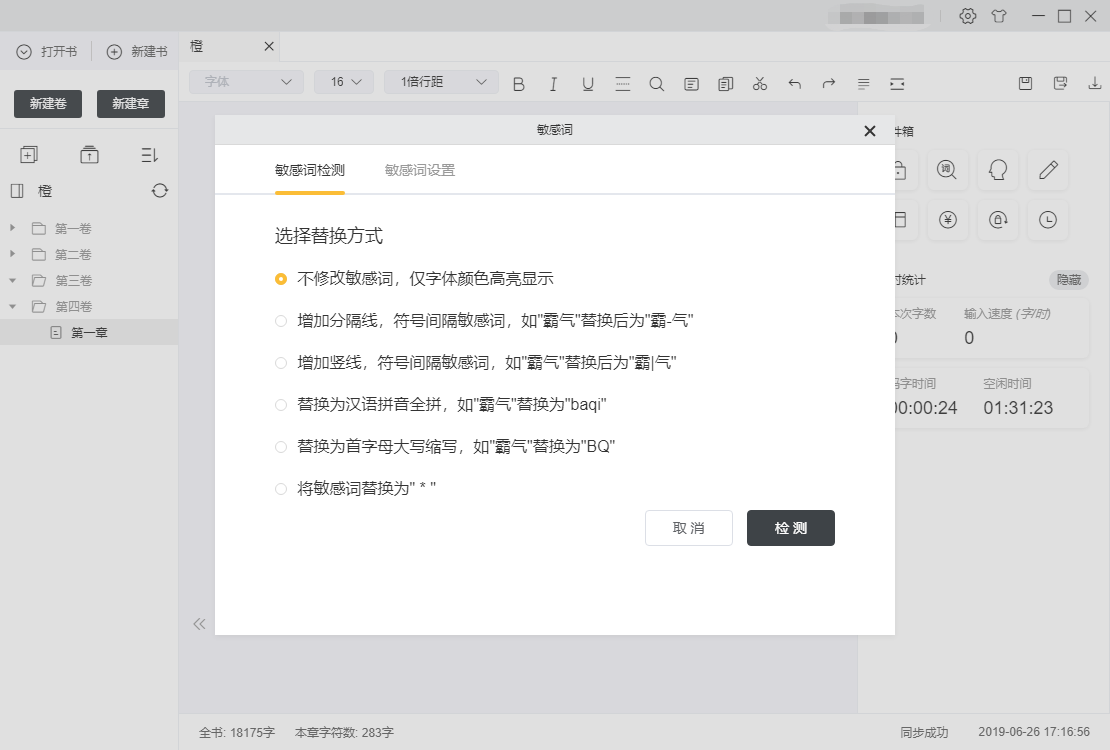Screen dimensions: 1110x750
Task: Open the font size 16 dropdown
Action: 344,81
